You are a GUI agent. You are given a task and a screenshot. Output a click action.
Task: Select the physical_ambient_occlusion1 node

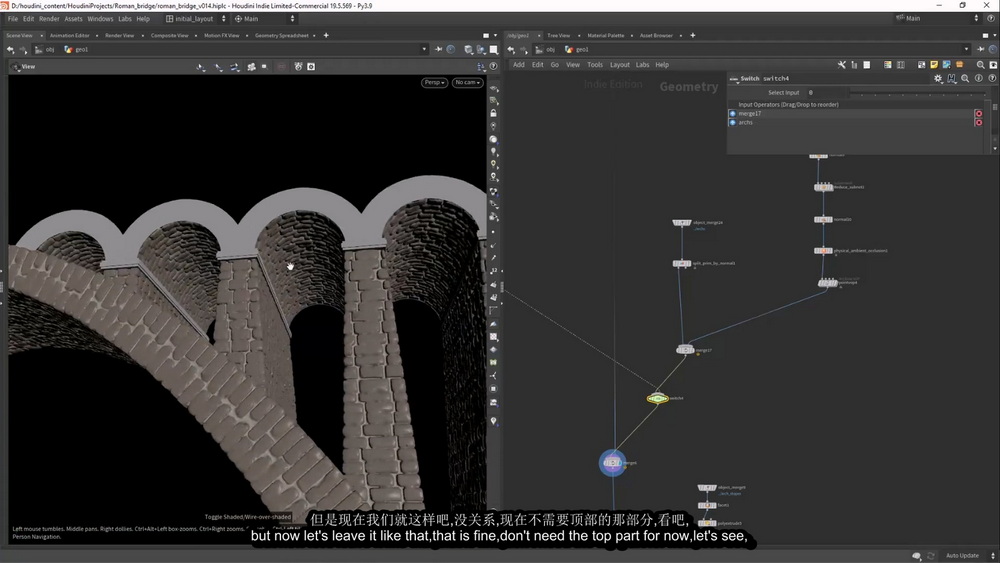tap(823, 251)
